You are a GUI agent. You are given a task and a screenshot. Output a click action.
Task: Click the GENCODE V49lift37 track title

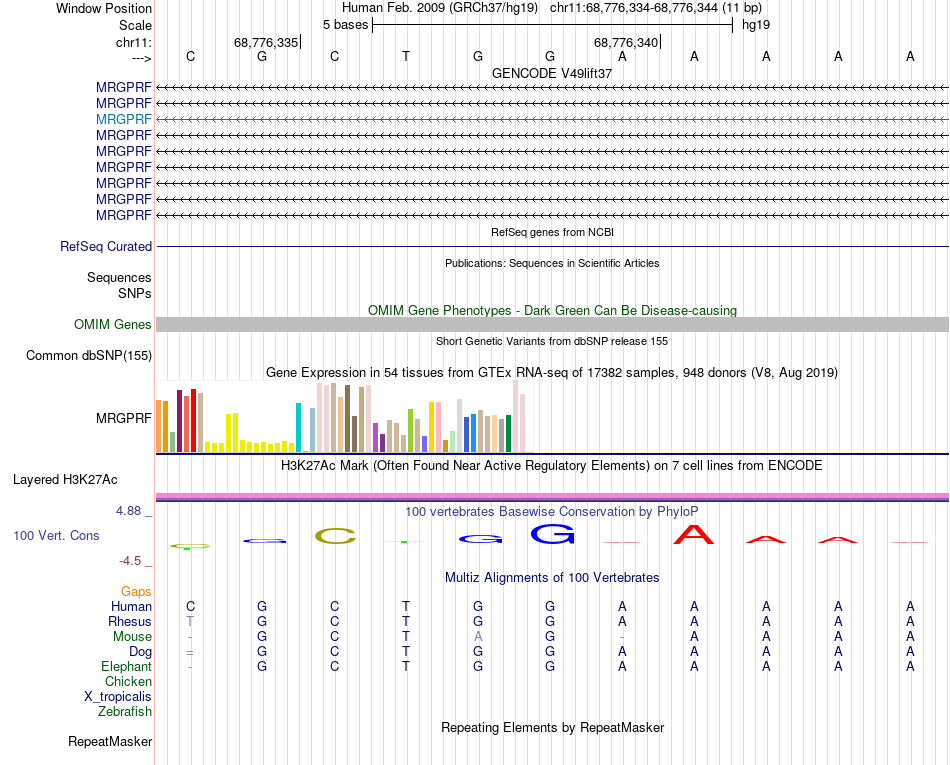(x=552, y=73)
